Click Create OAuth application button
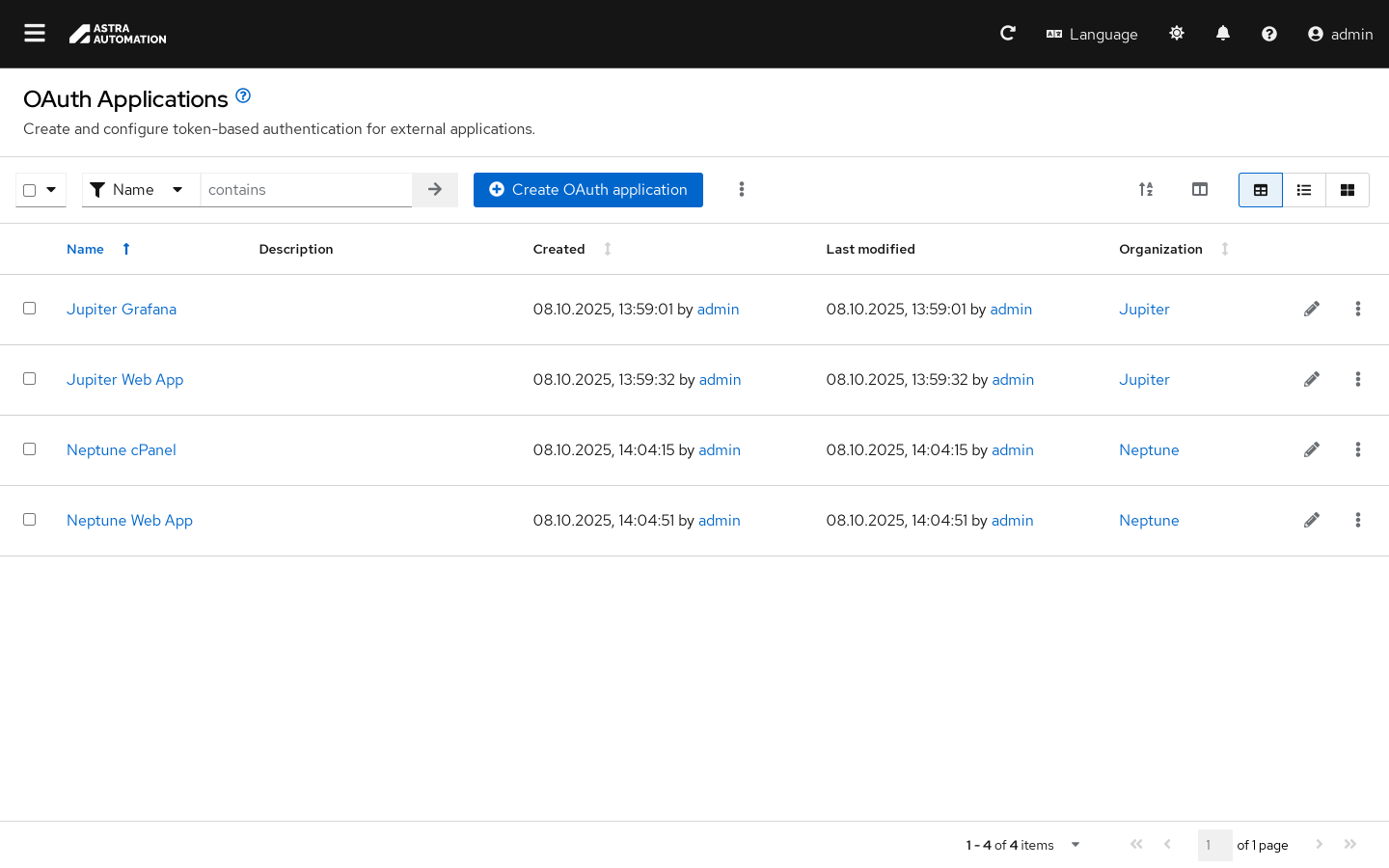1389x868 pixels. pos(588,190)
